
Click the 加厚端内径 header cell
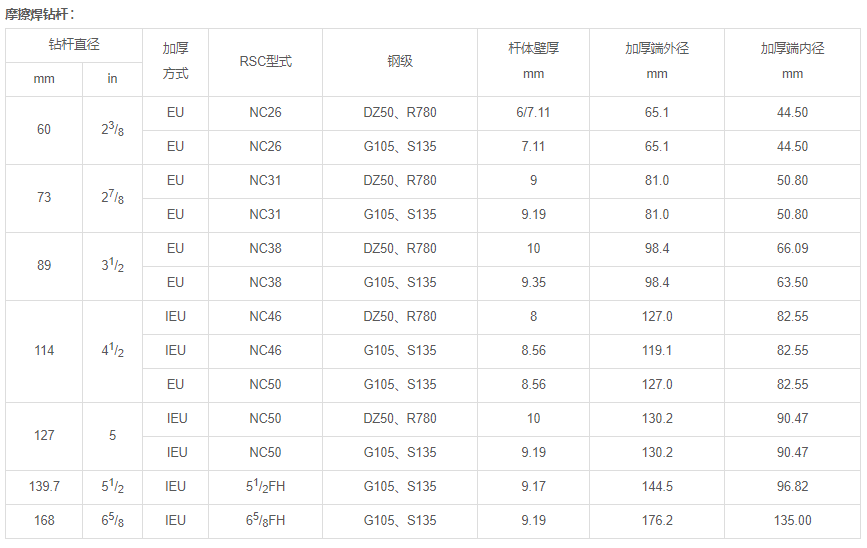point(792,62)
